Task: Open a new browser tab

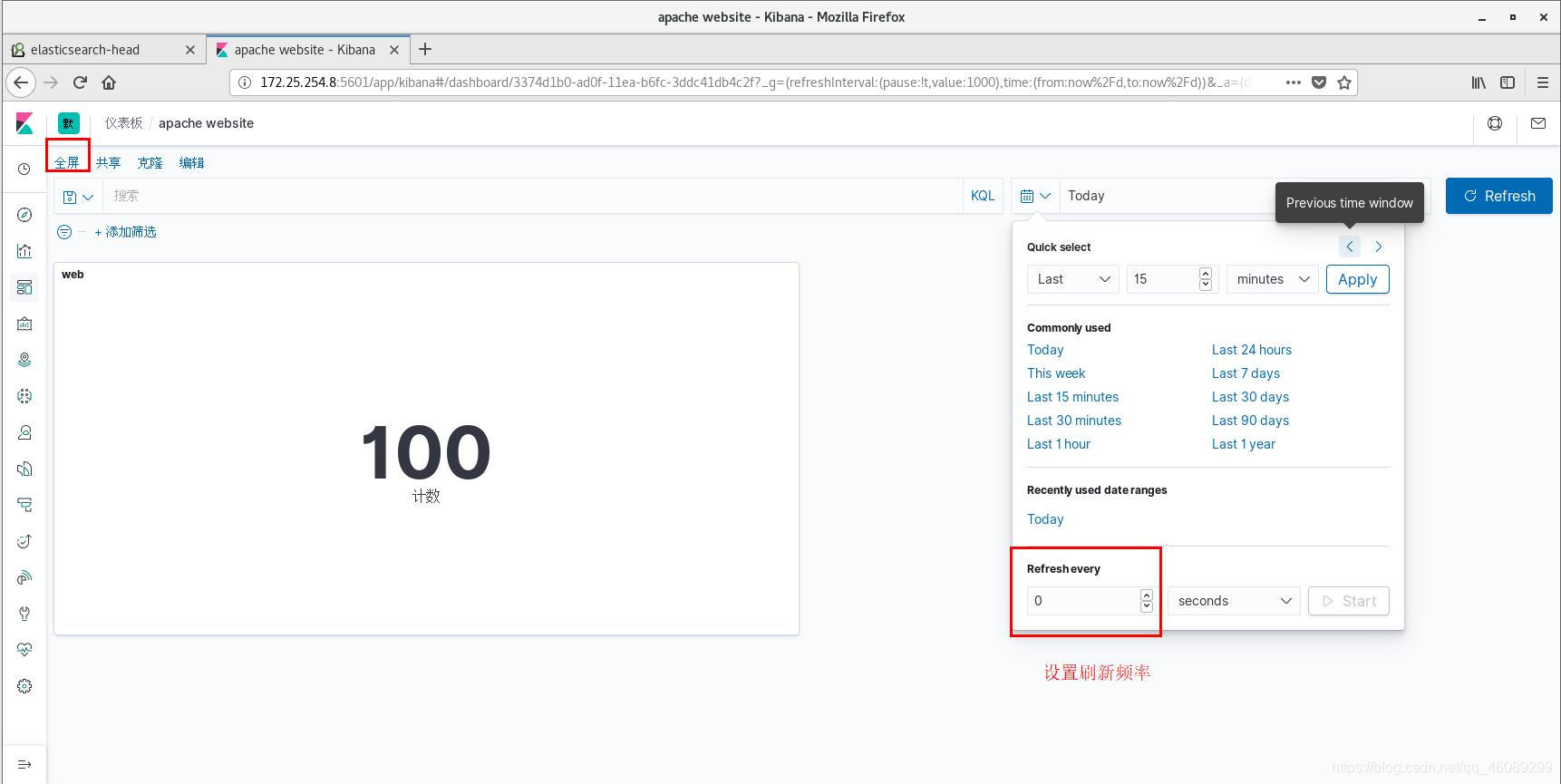Action: (x=425, y=50)
